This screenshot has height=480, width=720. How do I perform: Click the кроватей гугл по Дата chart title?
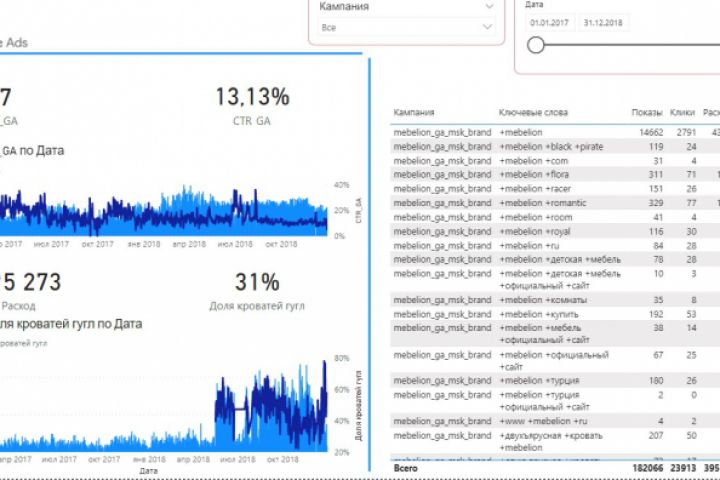(x=71, y=324)
